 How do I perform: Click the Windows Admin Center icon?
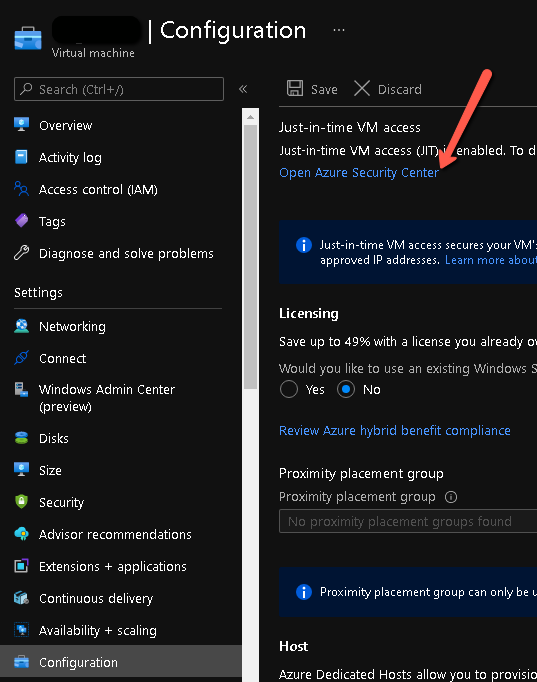21,389
